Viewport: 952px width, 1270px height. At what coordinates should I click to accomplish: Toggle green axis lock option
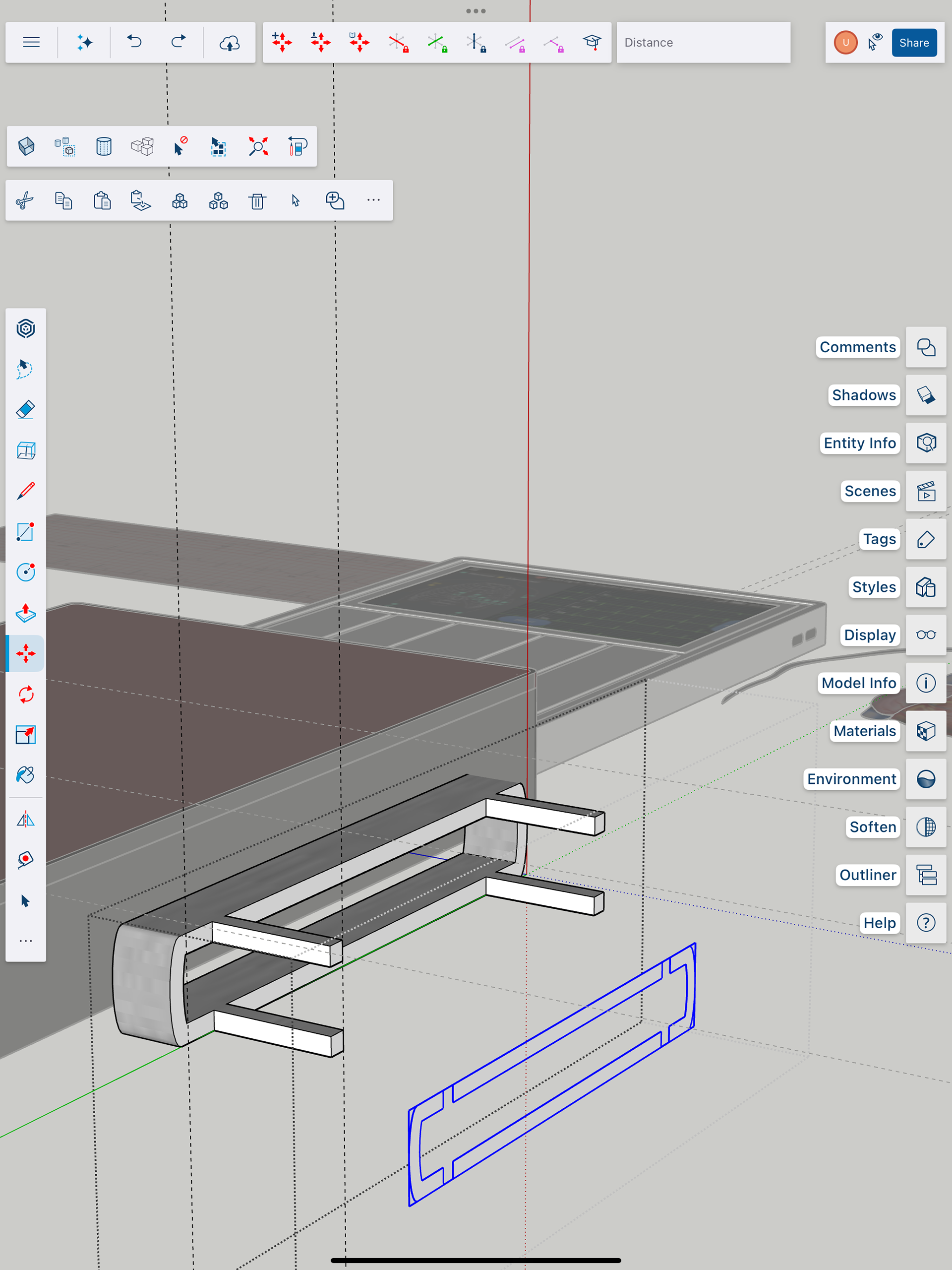[437, 43]
